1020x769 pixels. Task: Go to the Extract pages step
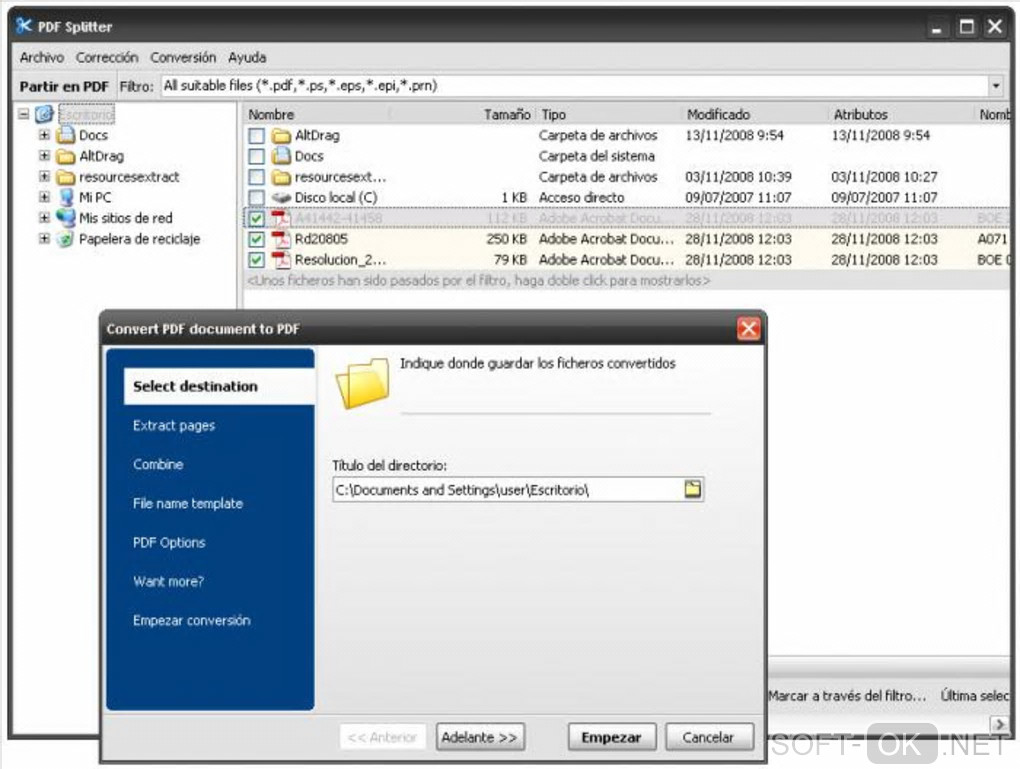pos(174,425)
